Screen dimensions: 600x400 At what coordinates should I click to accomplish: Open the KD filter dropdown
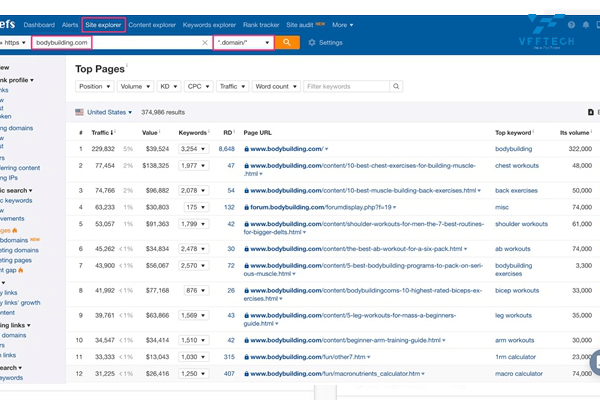click(x=169, y=87)
